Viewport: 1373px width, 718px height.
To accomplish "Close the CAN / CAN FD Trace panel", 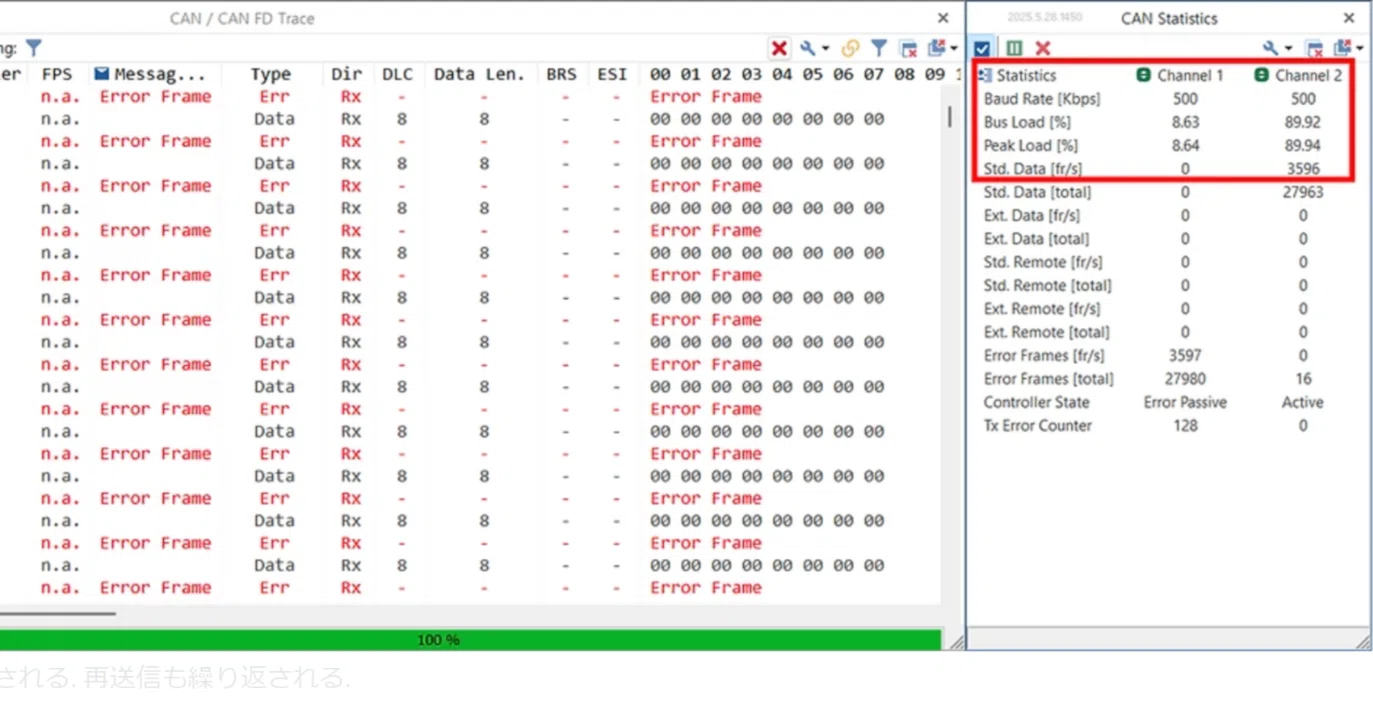I will click(943, 18).
